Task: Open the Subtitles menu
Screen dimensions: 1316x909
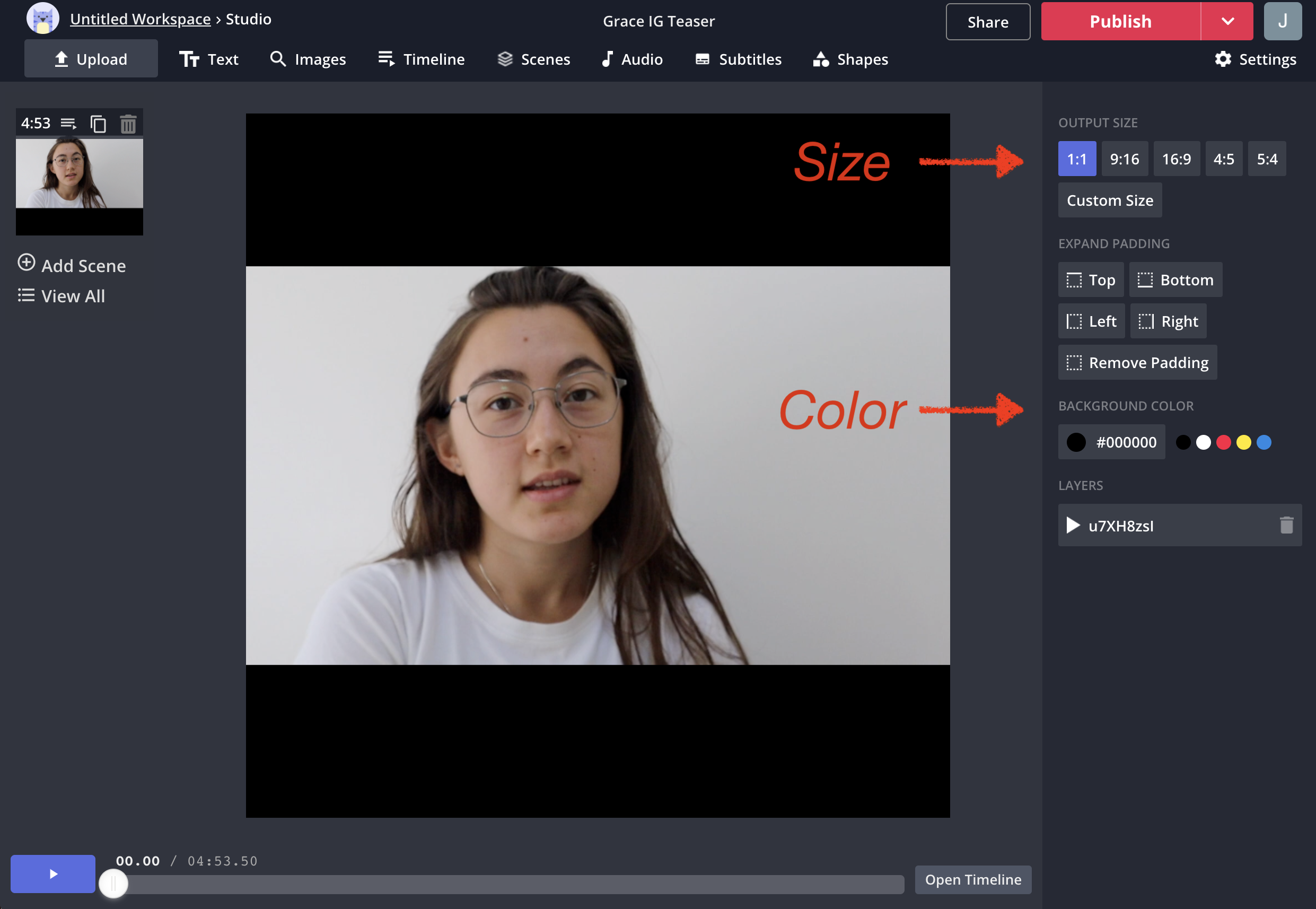Action: coord(738,59)
